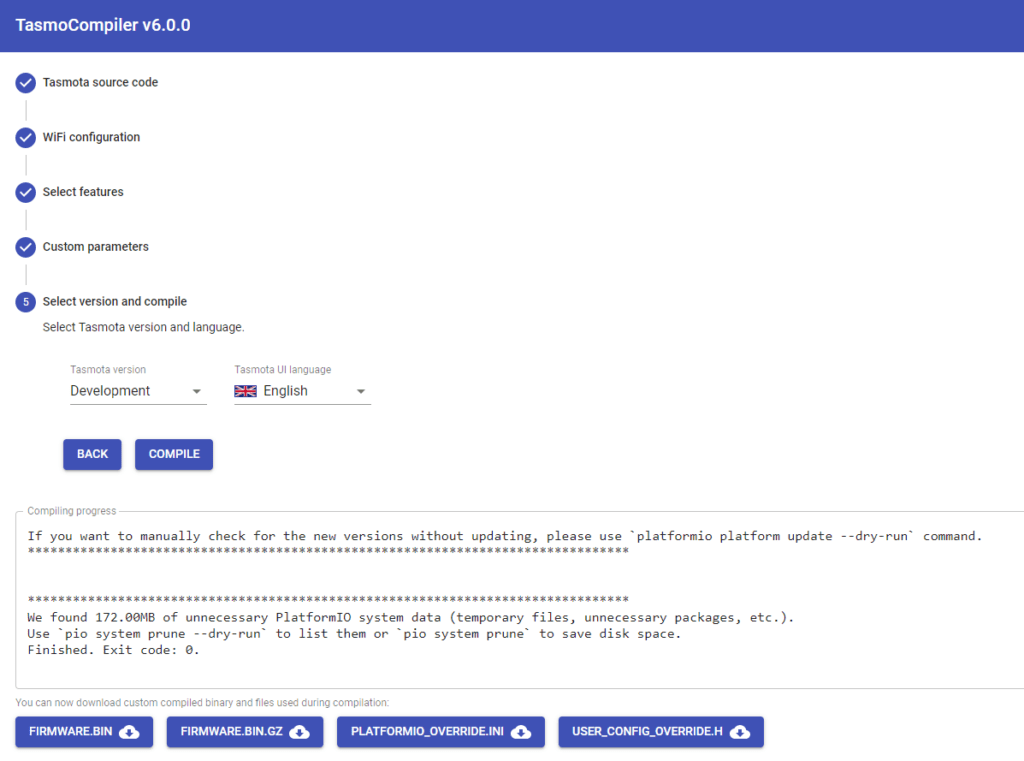Click the British flag icon in language selector
The height and width of the screenshot is (761, 1024).
point(245,390)
